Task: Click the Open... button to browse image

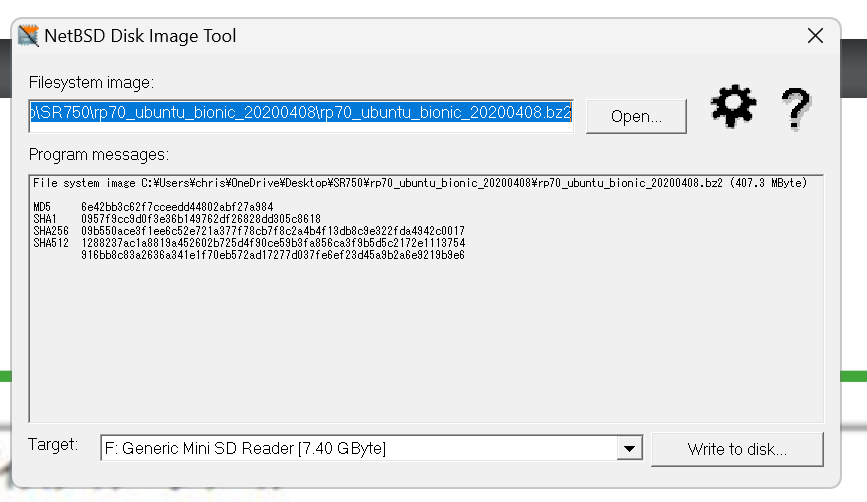Action: [636, 117]
